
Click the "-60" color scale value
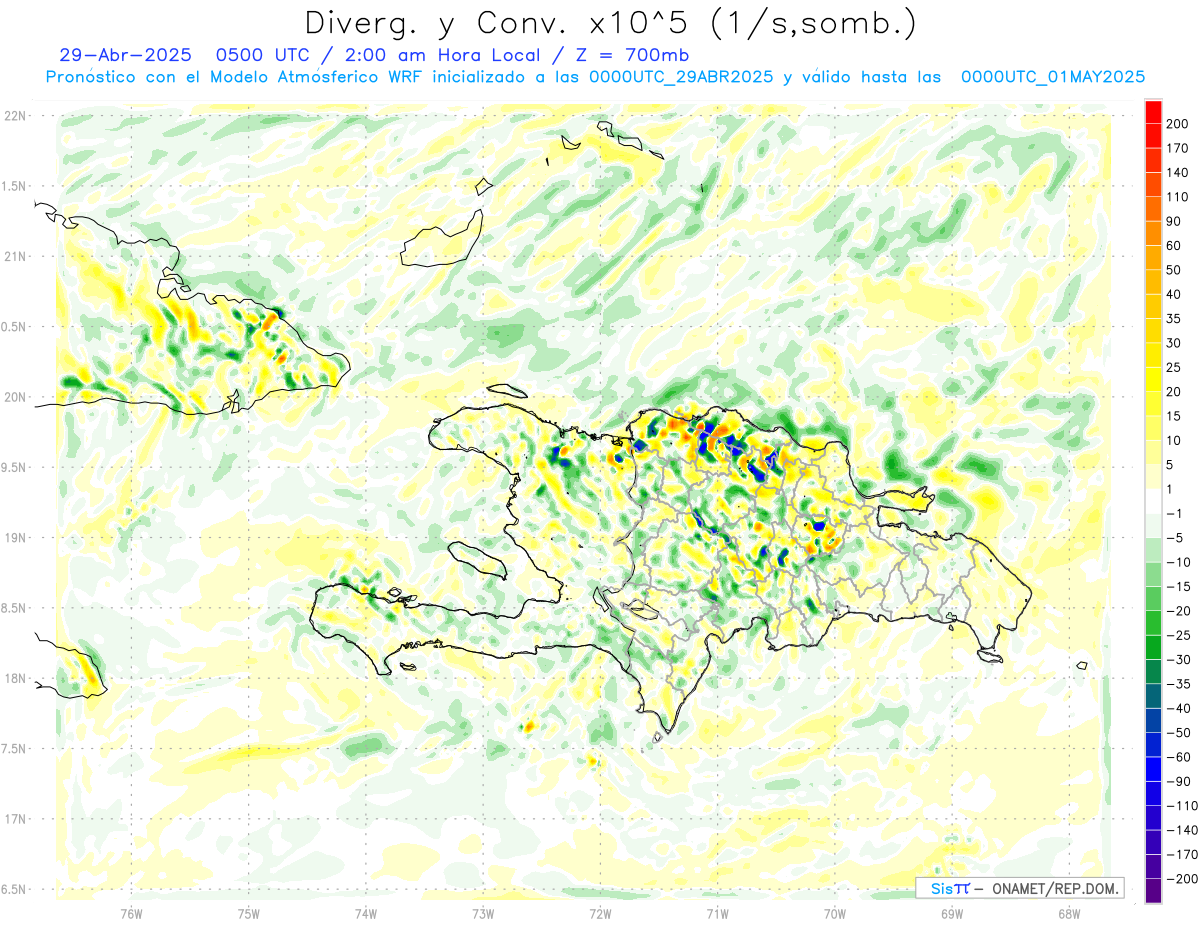(x=1179, y=757)
